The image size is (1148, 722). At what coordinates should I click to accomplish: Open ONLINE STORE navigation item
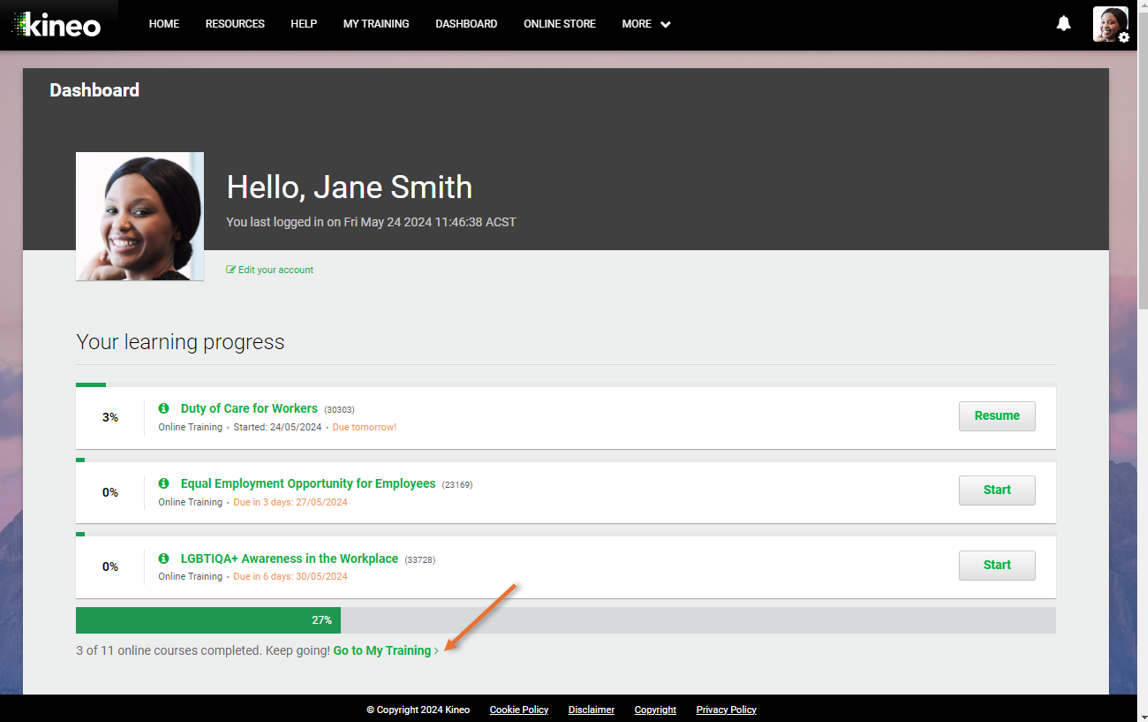(x=559, y=24)
